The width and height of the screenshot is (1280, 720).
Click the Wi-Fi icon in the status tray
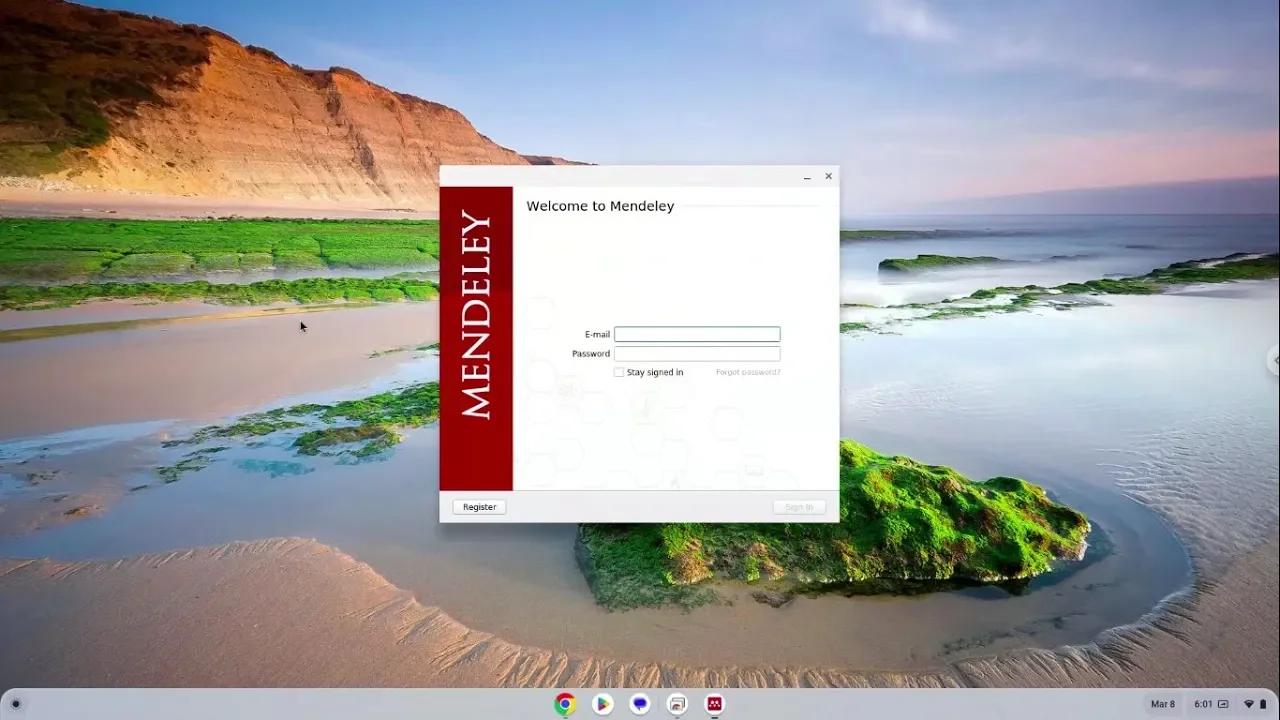(x=1250, y=704)
